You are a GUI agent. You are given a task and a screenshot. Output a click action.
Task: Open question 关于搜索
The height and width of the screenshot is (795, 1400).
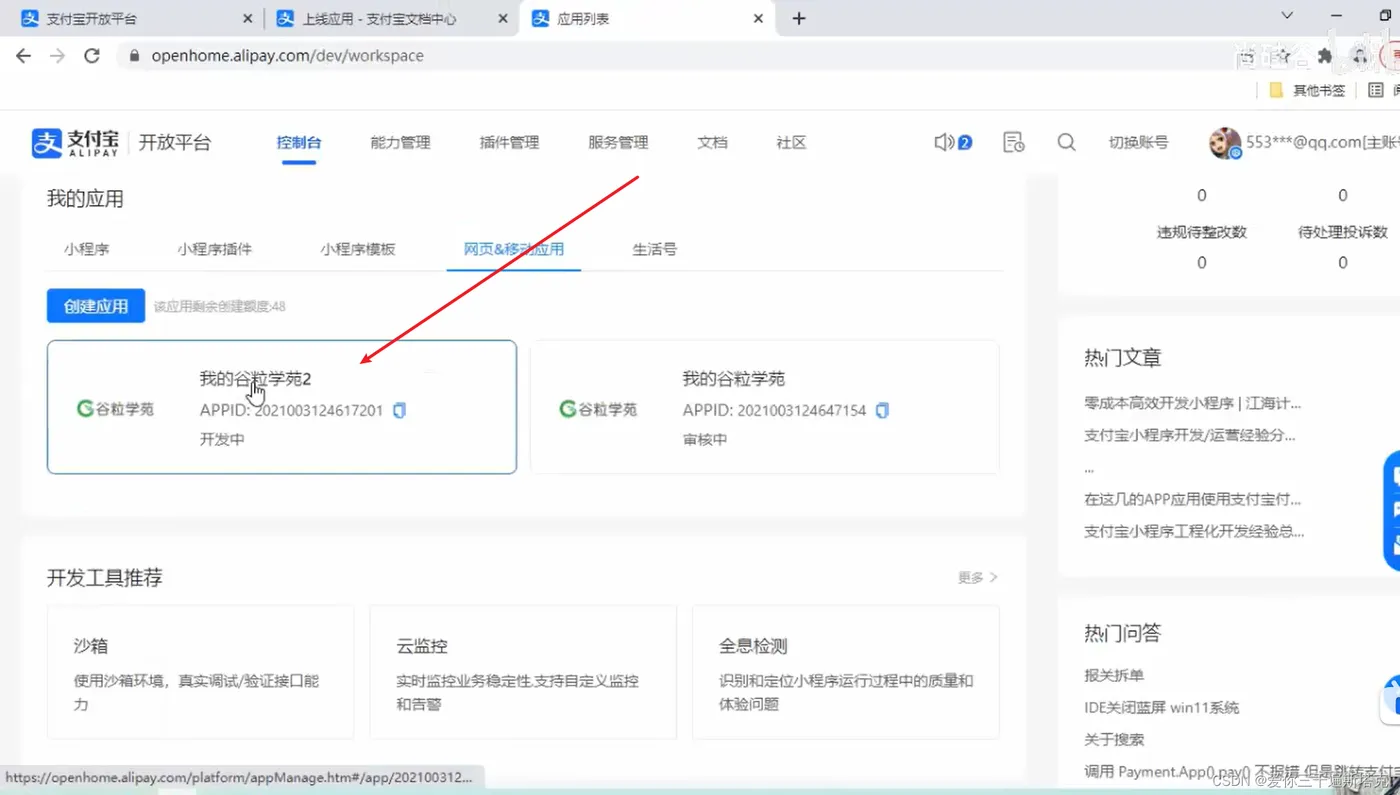point(1114,739)
